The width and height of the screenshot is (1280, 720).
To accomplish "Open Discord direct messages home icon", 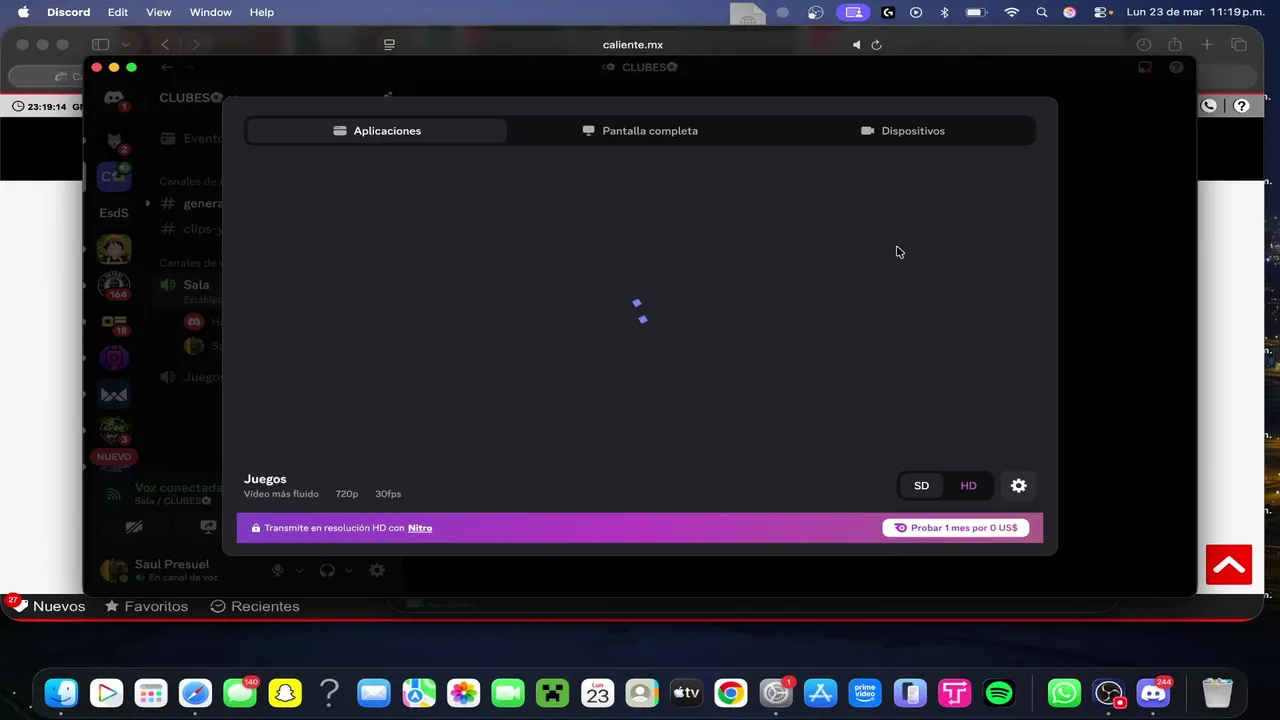I will 114,98.
